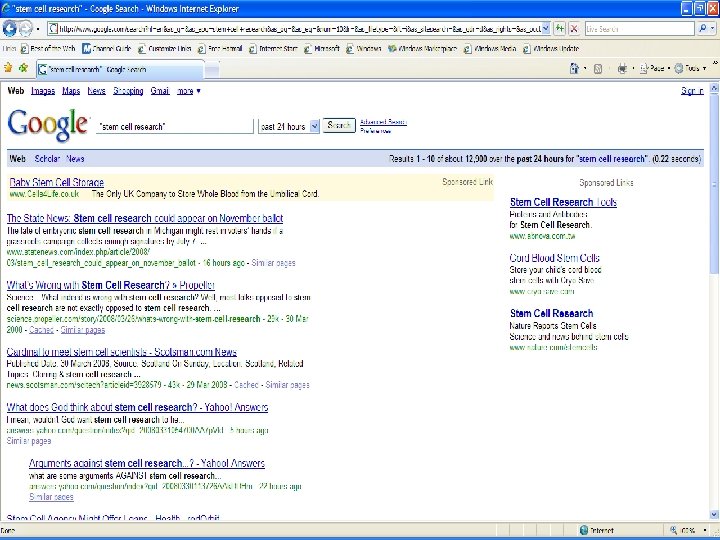Expand the Google "more" dropdown
720x540 pixels.
click(189, 91)
